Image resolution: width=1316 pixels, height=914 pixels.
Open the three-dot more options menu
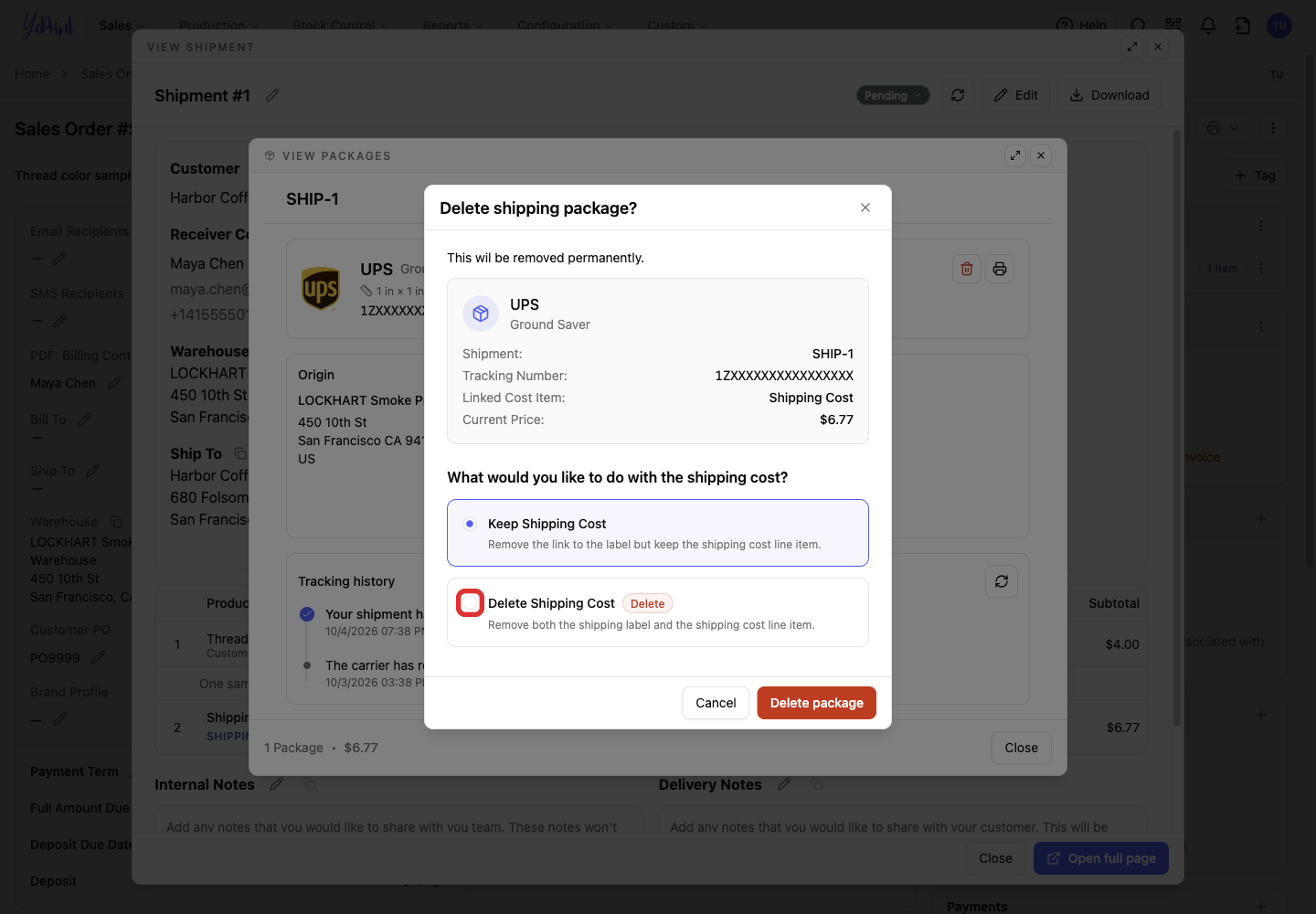tap(1273, 128)
